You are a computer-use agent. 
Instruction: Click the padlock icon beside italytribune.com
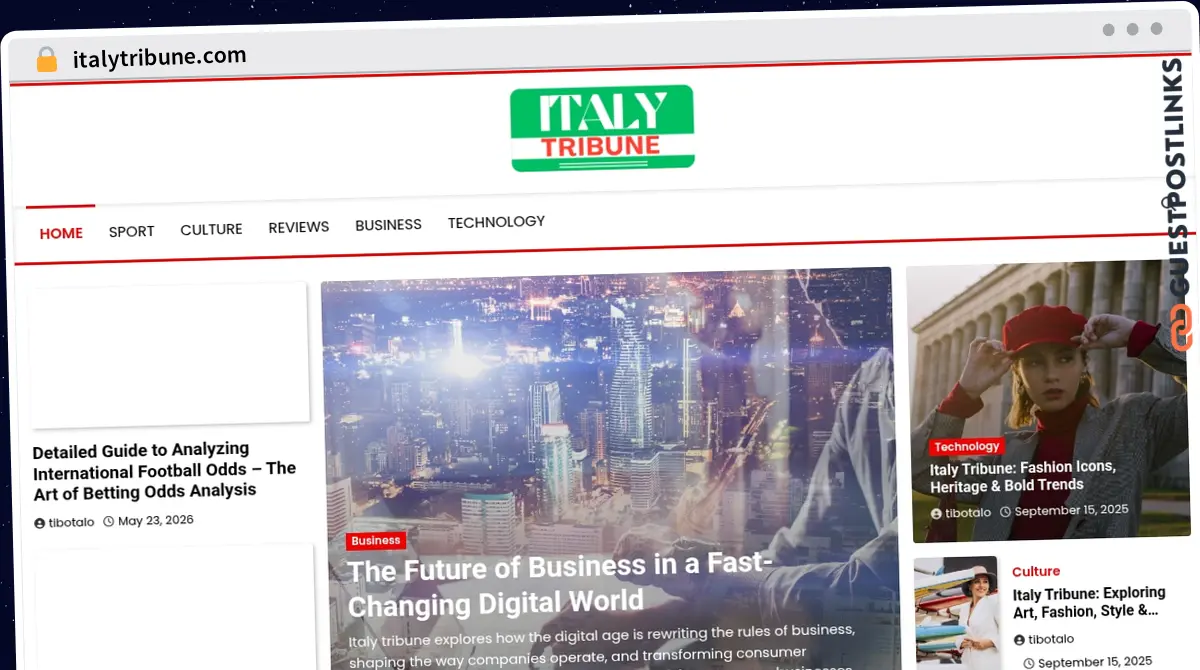[x=47, y=60]
